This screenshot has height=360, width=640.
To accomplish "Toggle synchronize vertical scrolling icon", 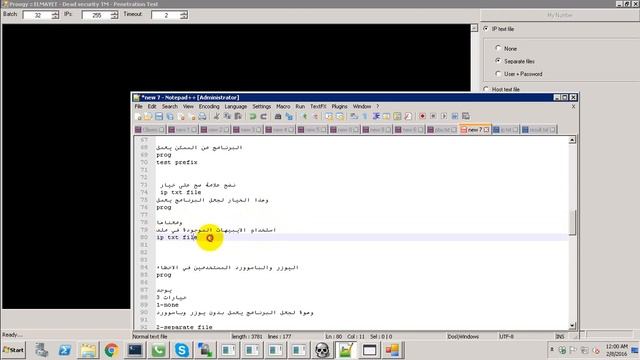I will point(329,117).
